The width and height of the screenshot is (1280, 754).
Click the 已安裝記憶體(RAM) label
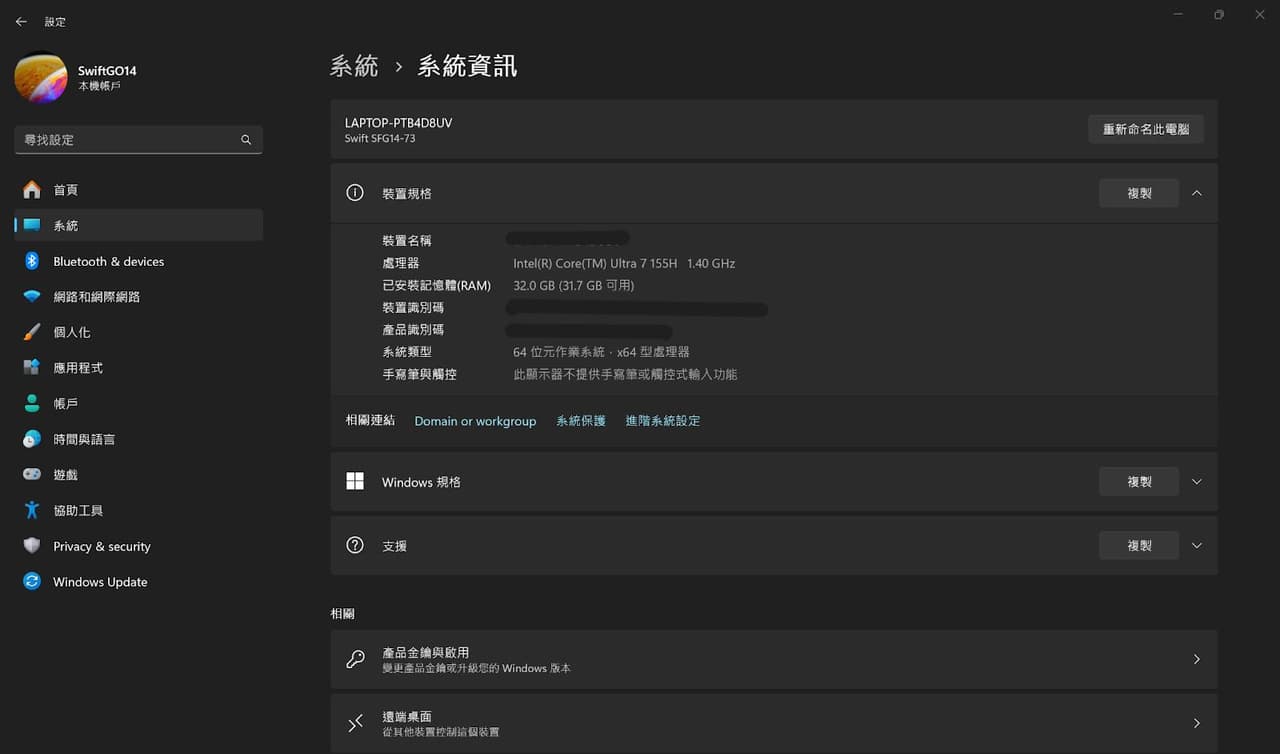436,286
